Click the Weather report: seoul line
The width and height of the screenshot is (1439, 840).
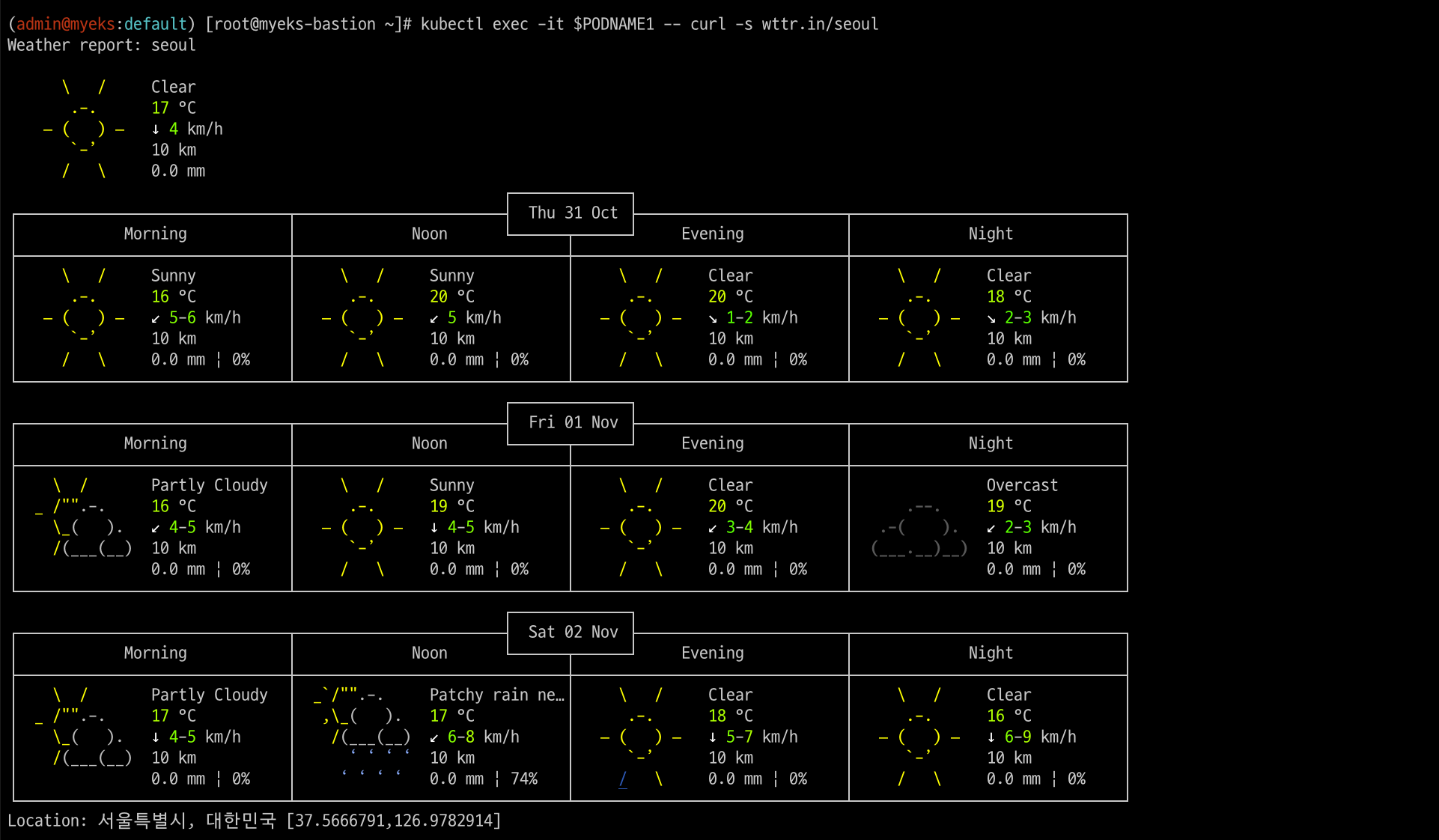pyautogui.click(x=102, y=45)
